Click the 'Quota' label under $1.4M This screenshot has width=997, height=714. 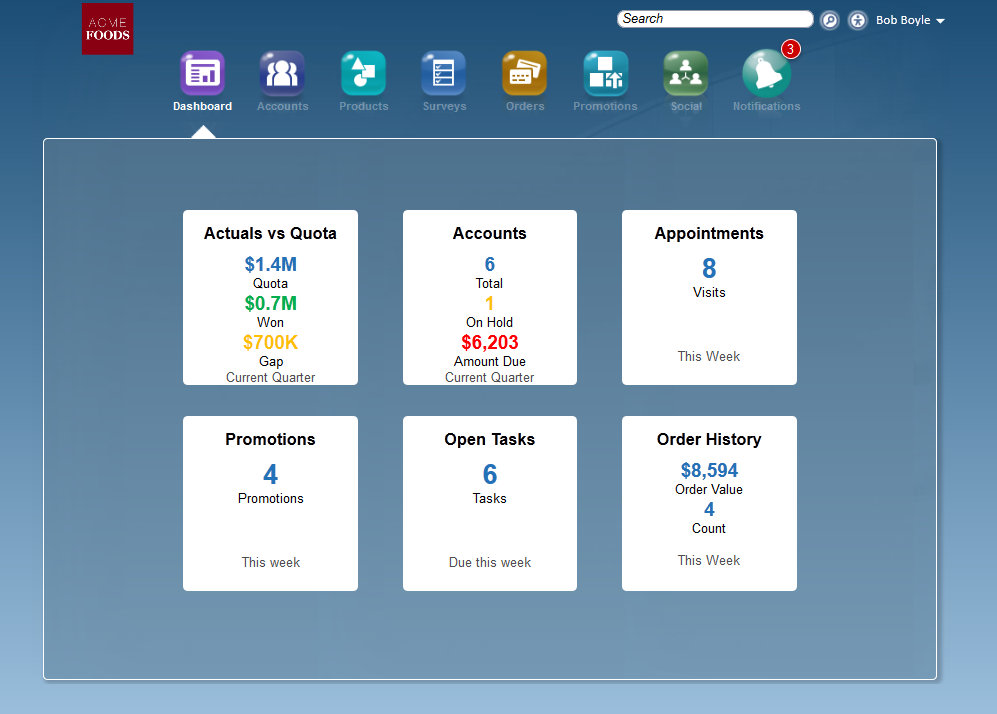pyautogui.click(x=270, y=284)
